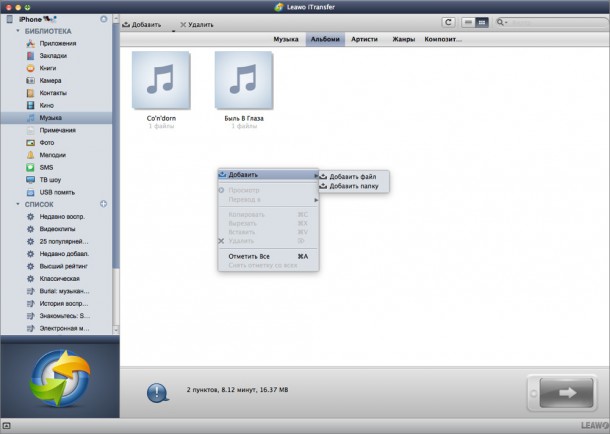Switch to the Артисти tab
This screenshot has width=610, height=434.
point(364,39)
